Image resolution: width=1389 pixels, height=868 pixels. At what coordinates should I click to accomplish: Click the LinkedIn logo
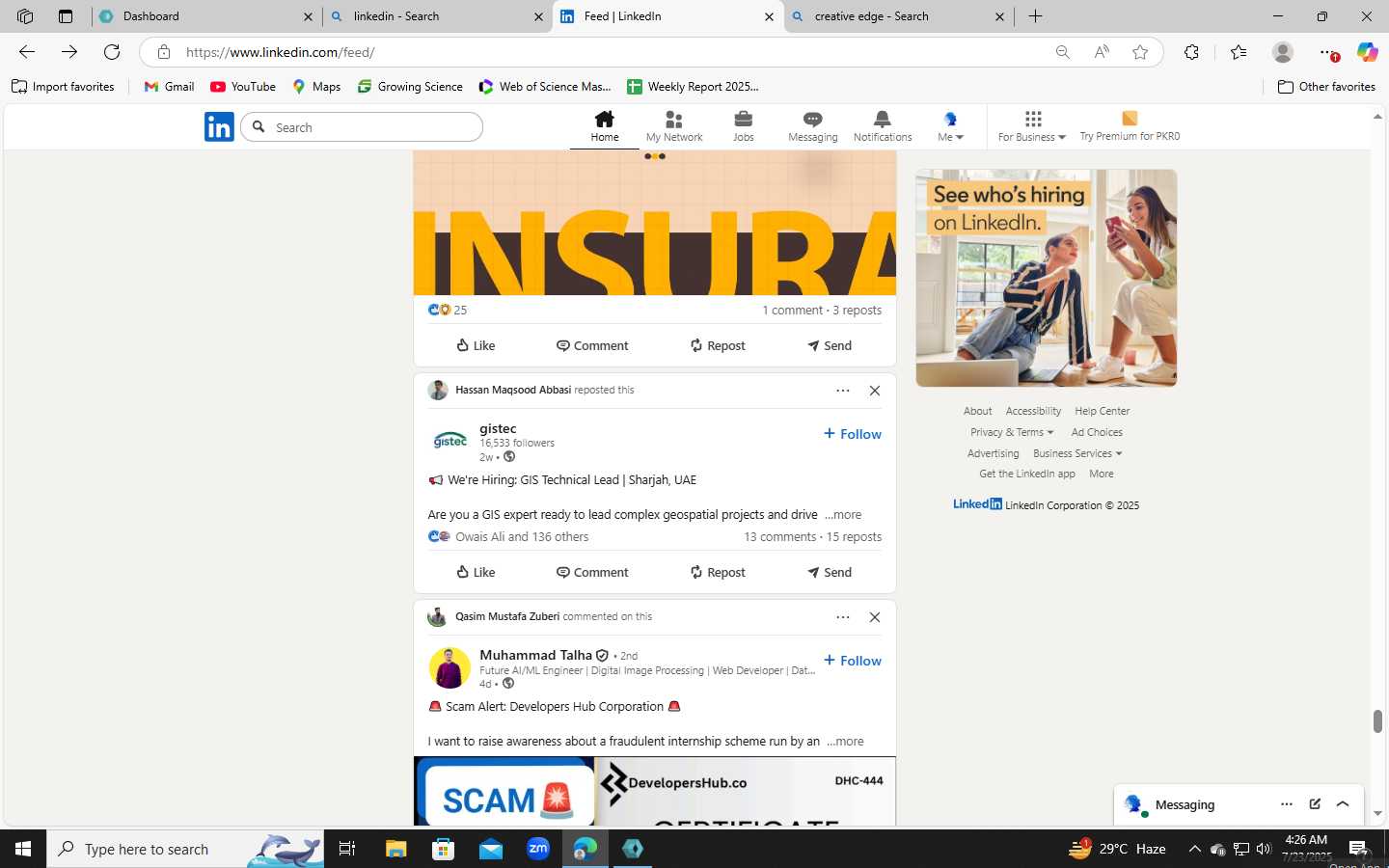[219, 126]
